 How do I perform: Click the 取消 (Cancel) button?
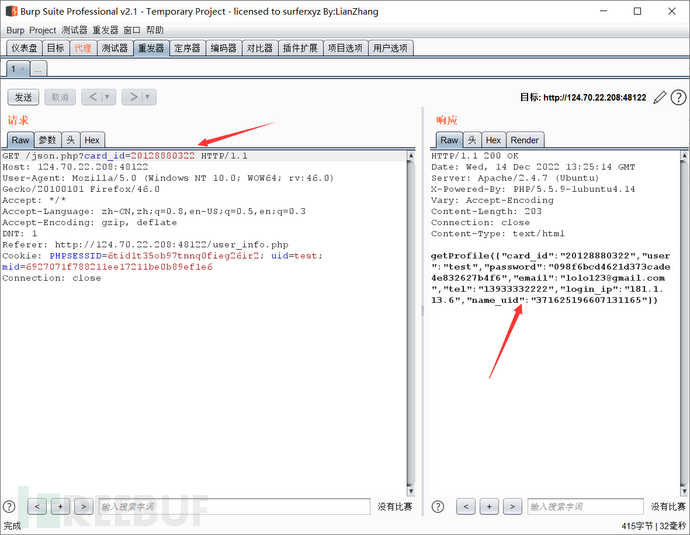point(60,97)
